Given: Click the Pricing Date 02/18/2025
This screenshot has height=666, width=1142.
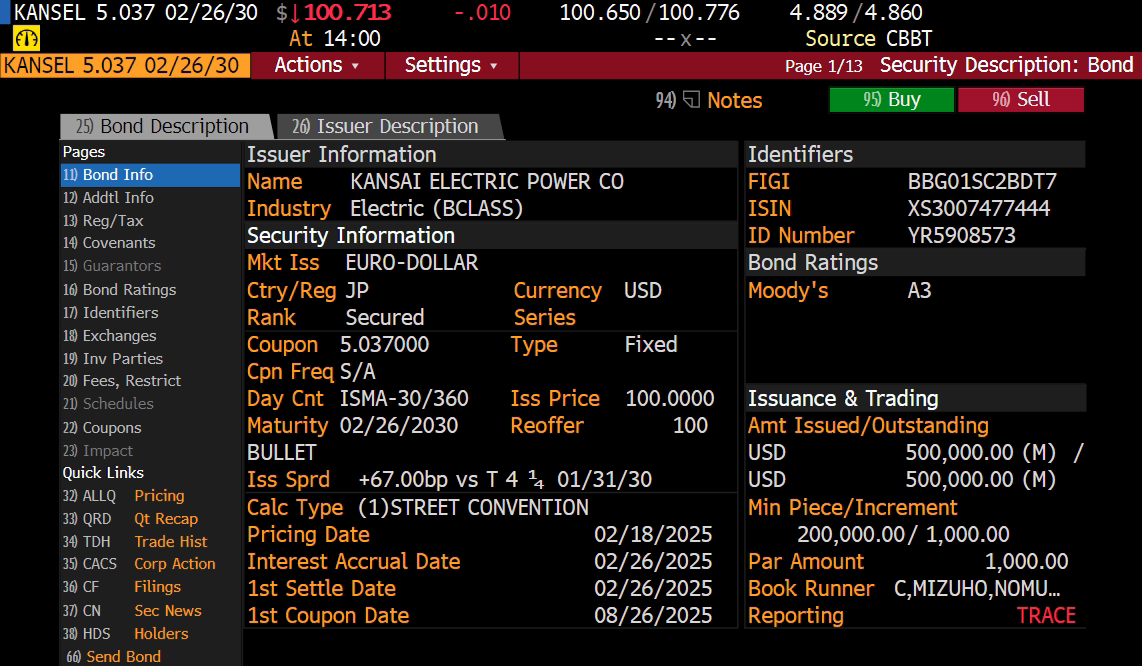Looking at the screenshot, I should [x=653, y=534].
